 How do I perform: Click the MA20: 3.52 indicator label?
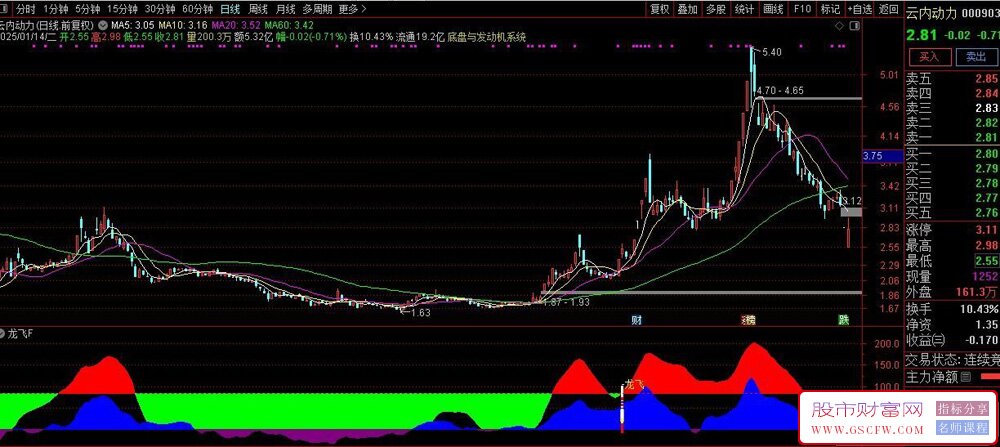(x=236, y=25)
